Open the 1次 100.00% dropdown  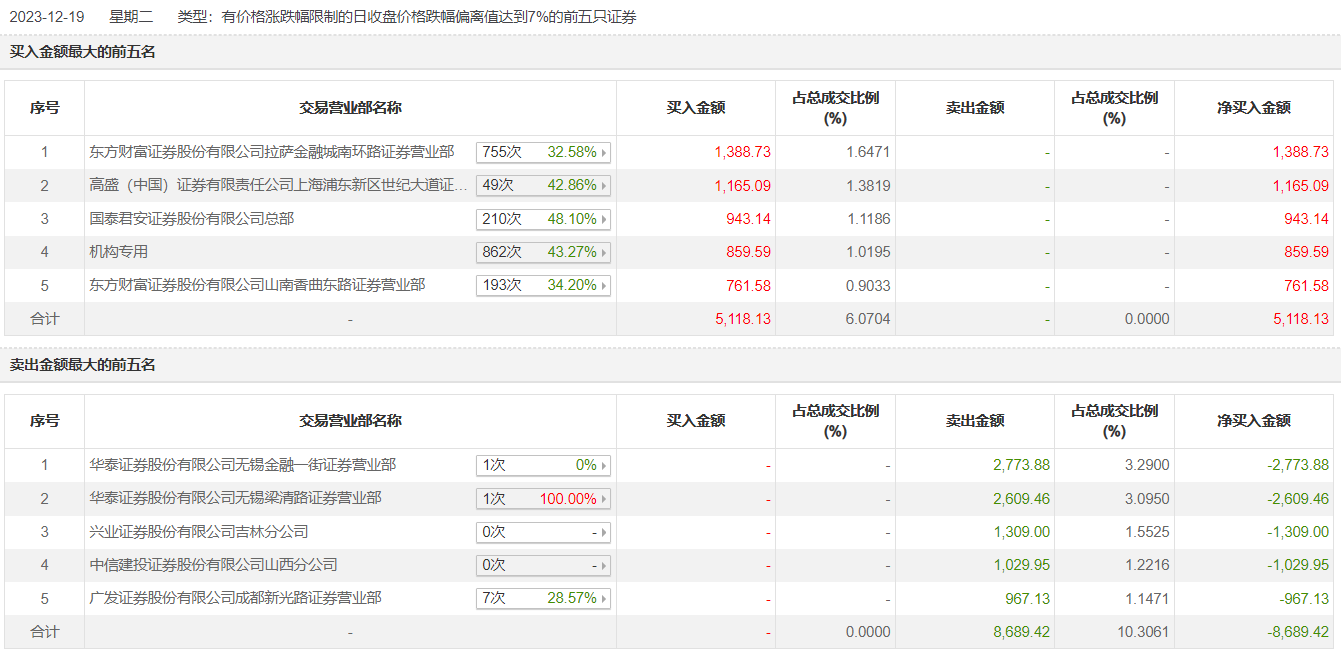[543, 499]
